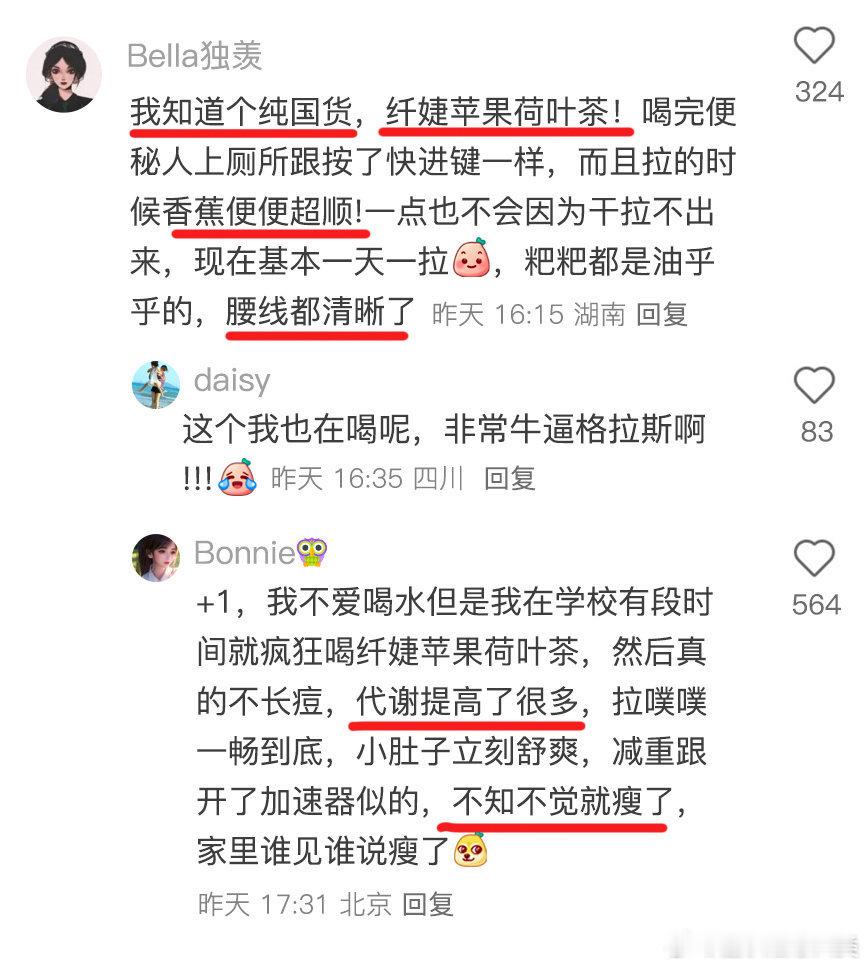Tap the heart on daisy's reply
The width and height of the screenshot is (868, 966).
[x=814, y=385]
